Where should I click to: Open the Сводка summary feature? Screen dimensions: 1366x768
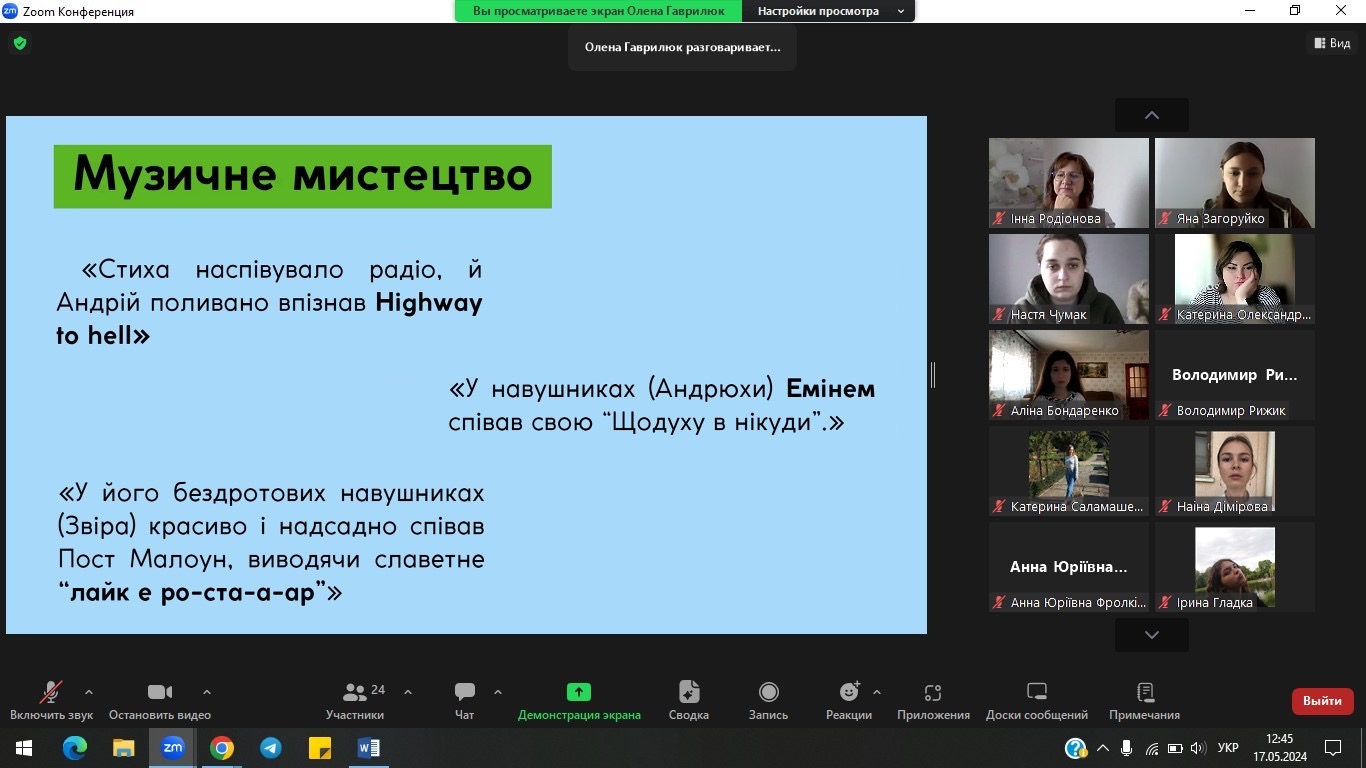tap(689, 700)
